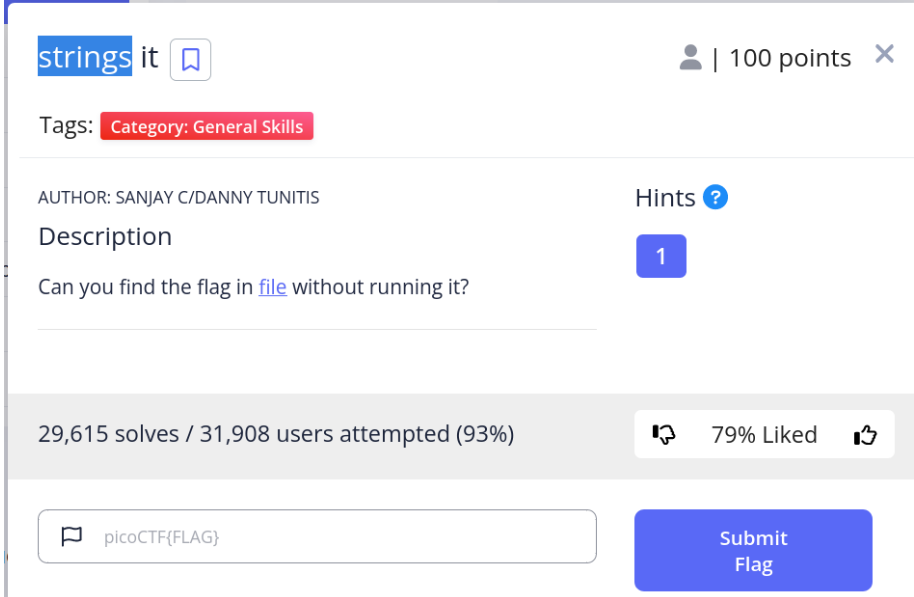Image resolution: width=914 pixels, height=597 pixels.
Task: Click the user icon beside 100 points
Action: pos(690,58)
